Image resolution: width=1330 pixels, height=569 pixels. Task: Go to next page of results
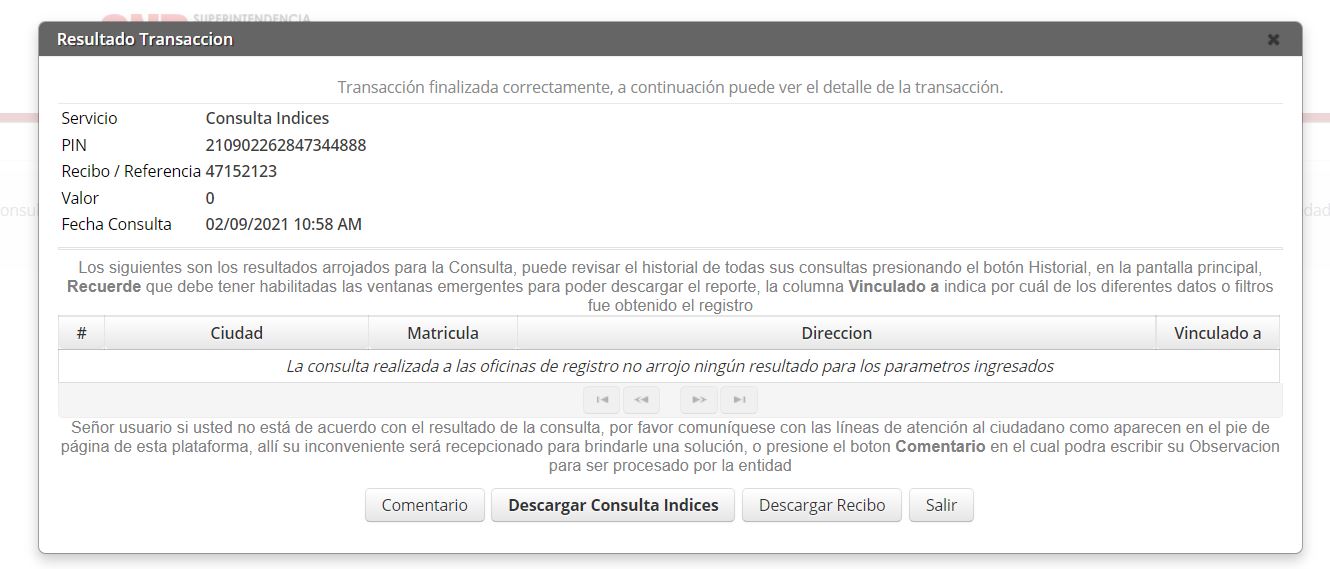[699, 400]
